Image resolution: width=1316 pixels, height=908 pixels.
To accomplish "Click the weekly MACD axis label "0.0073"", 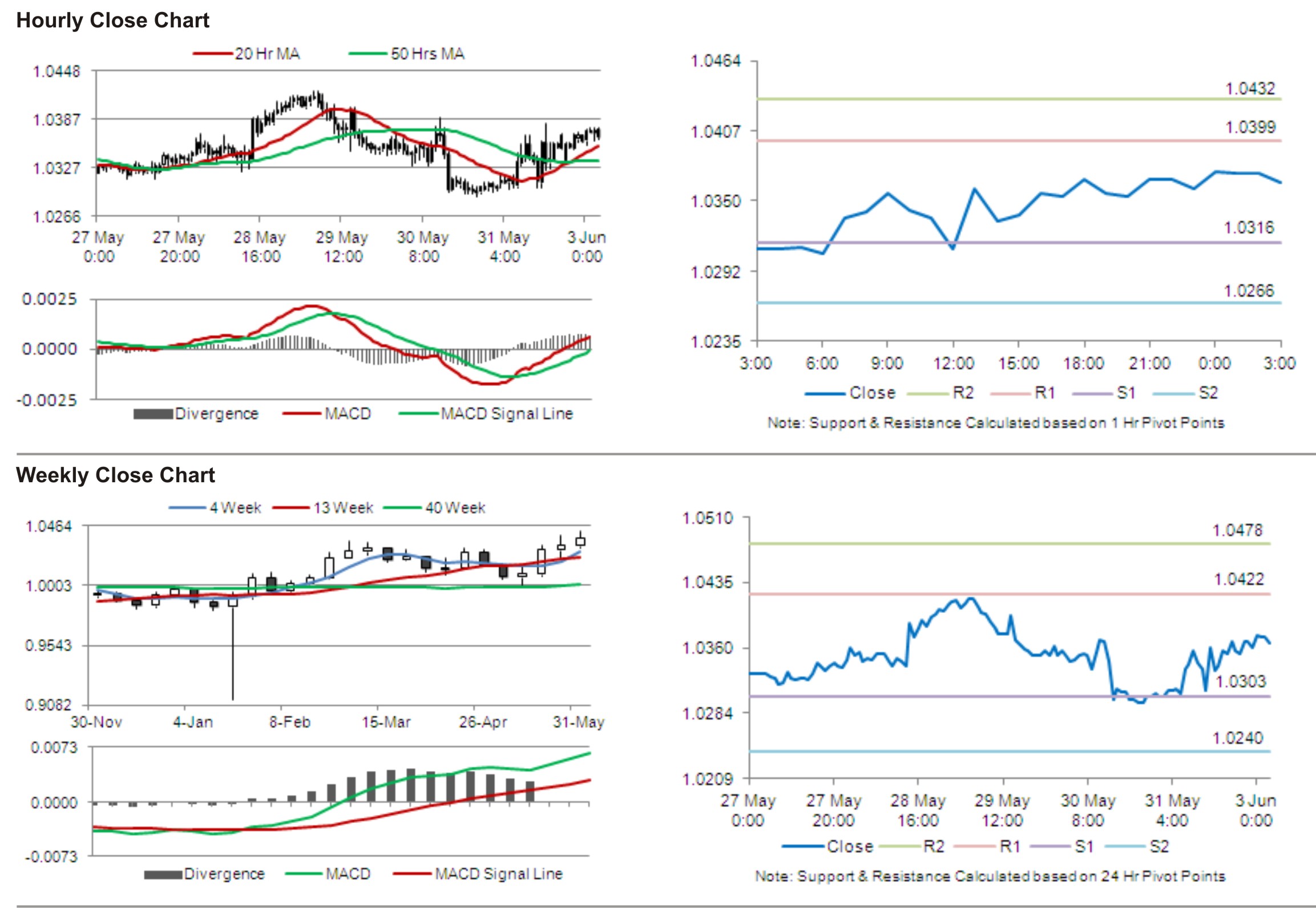I will 54,748.
